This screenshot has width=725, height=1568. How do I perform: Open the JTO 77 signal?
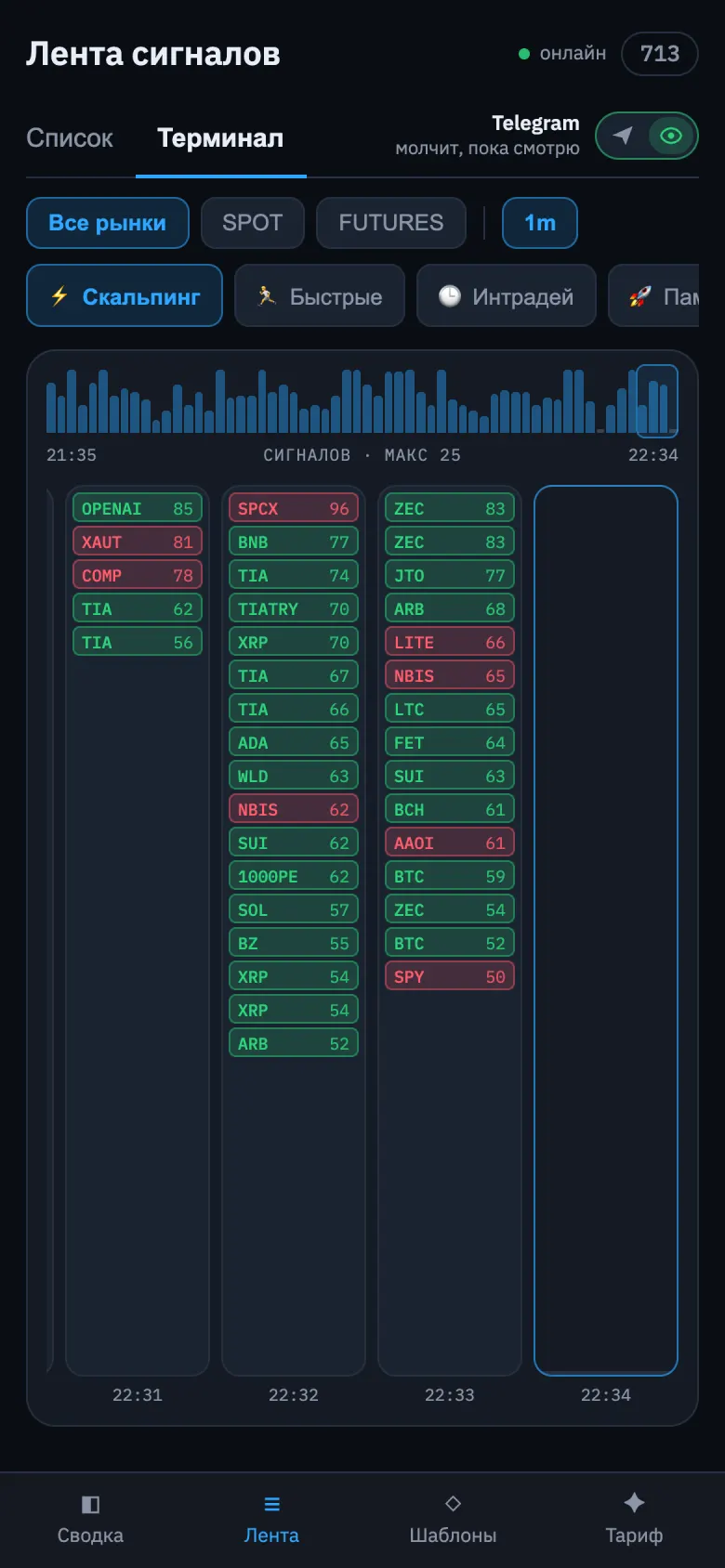(x=450, y=575)
